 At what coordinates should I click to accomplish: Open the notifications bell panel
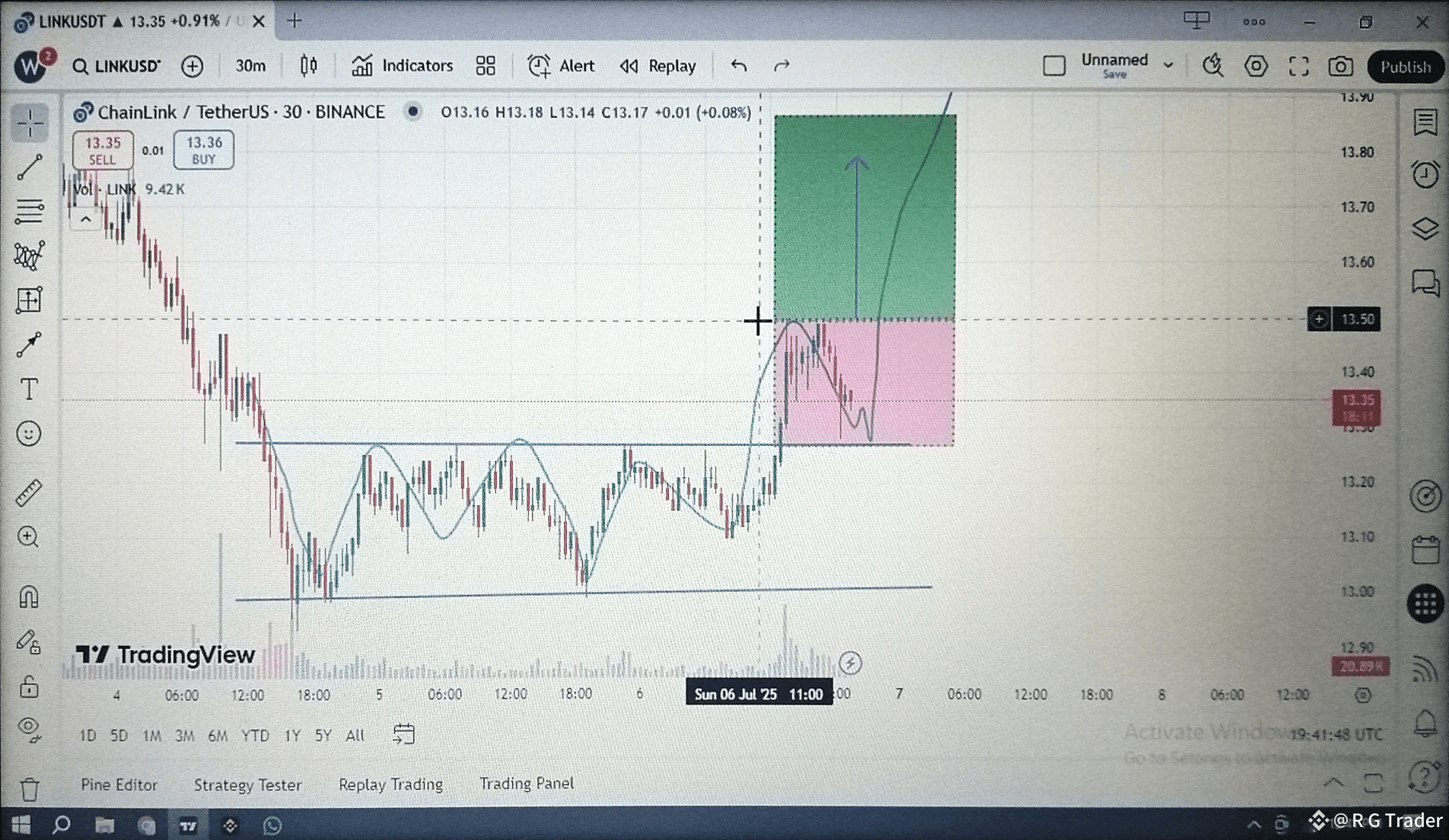pyautogui.click(x=1425, y=723)
